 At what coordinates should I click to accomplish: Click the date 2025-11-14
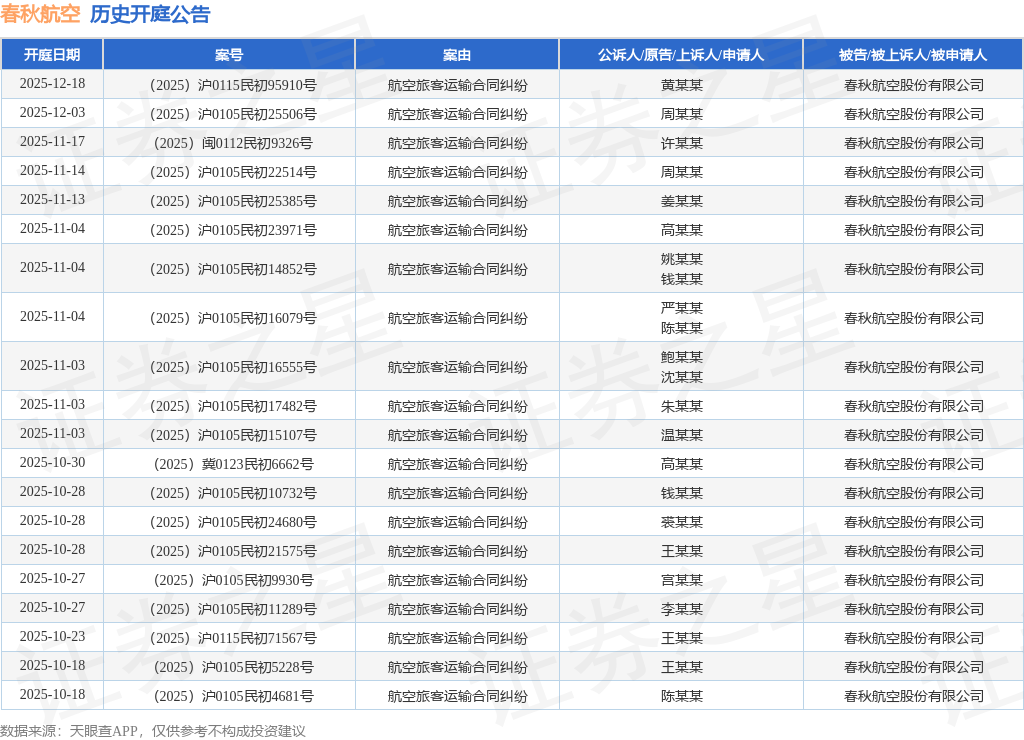click(x=52, y=170)
